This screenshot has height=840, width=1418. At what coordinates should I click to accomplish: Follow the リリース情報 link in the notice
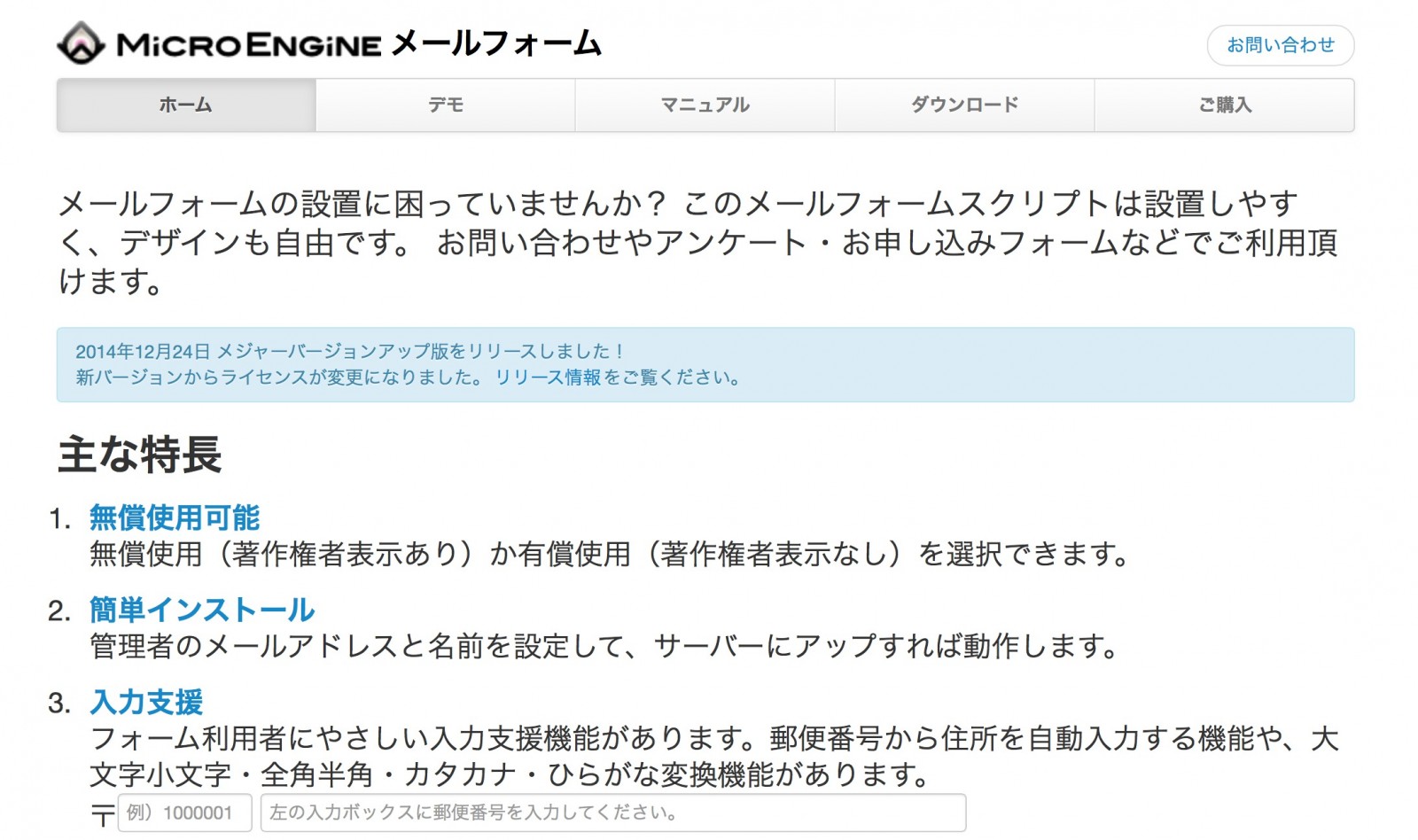(548, 377)
